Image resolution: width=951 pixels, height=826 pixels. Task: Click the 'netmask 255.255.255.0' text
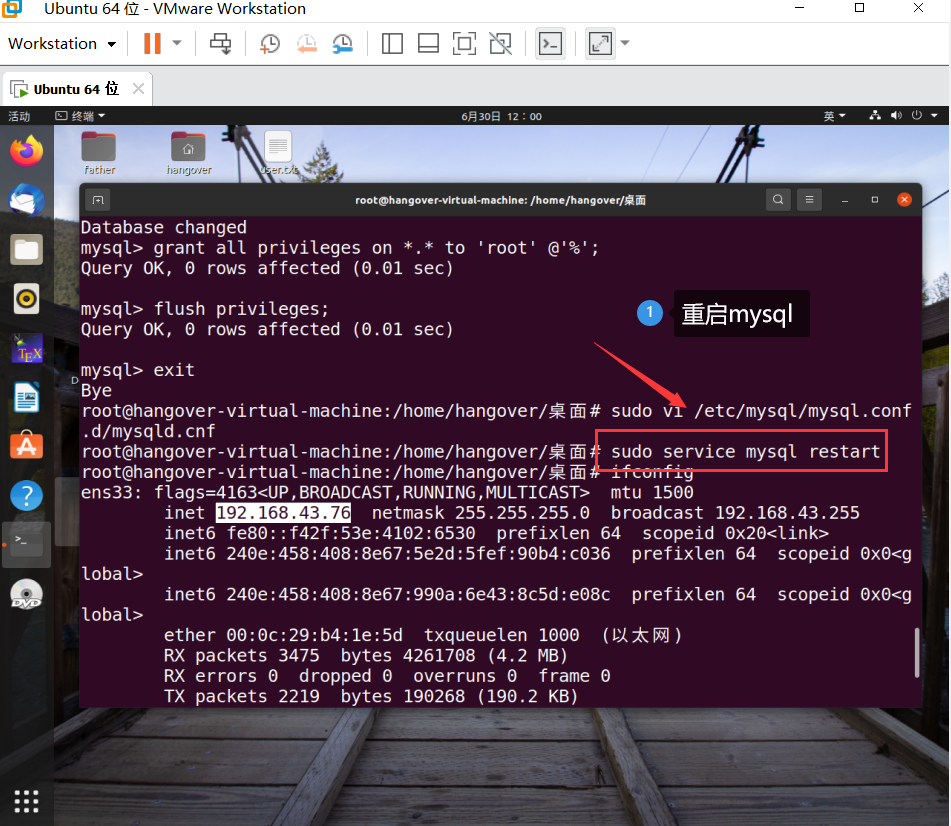[x=480, y=513]
